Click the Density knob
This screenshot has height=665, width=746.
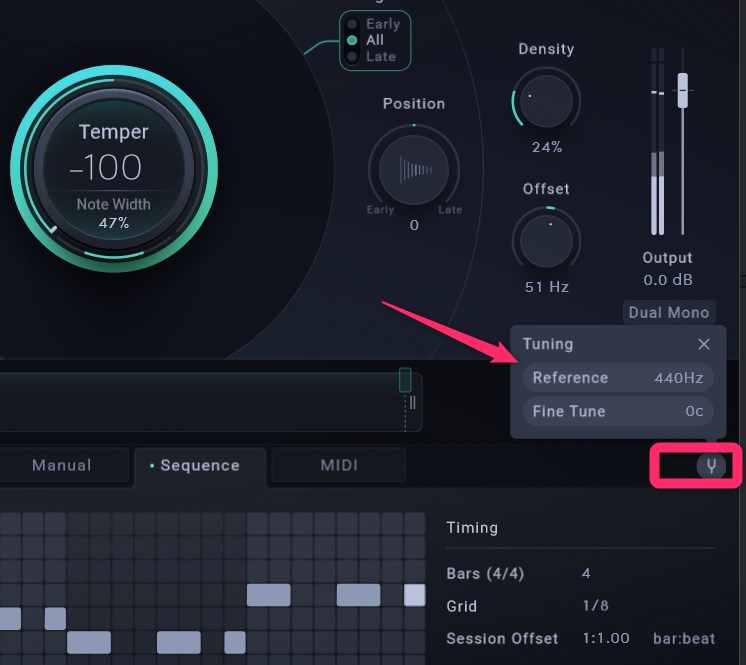click(546, 100)
